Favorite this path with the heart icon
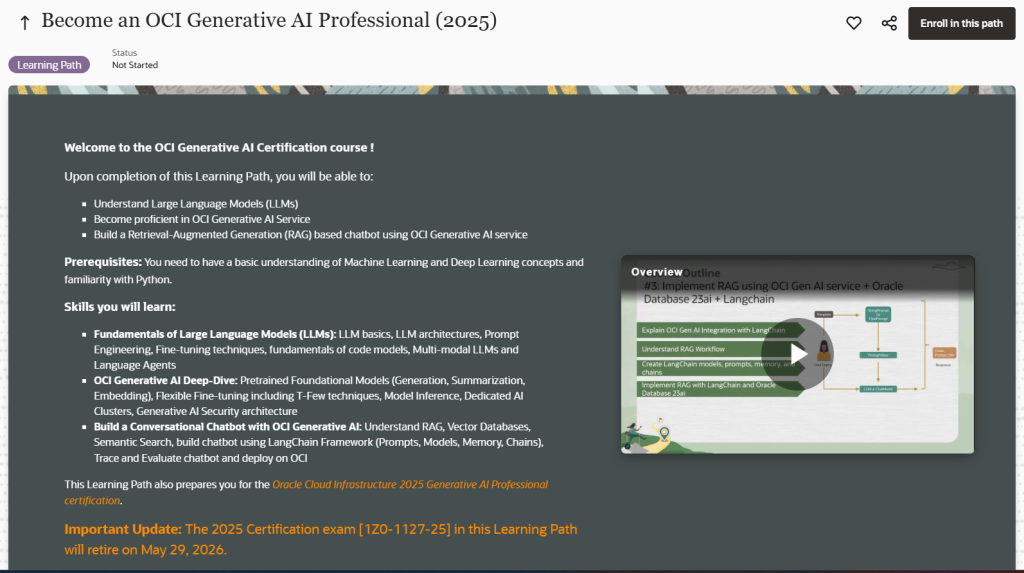 854,24
